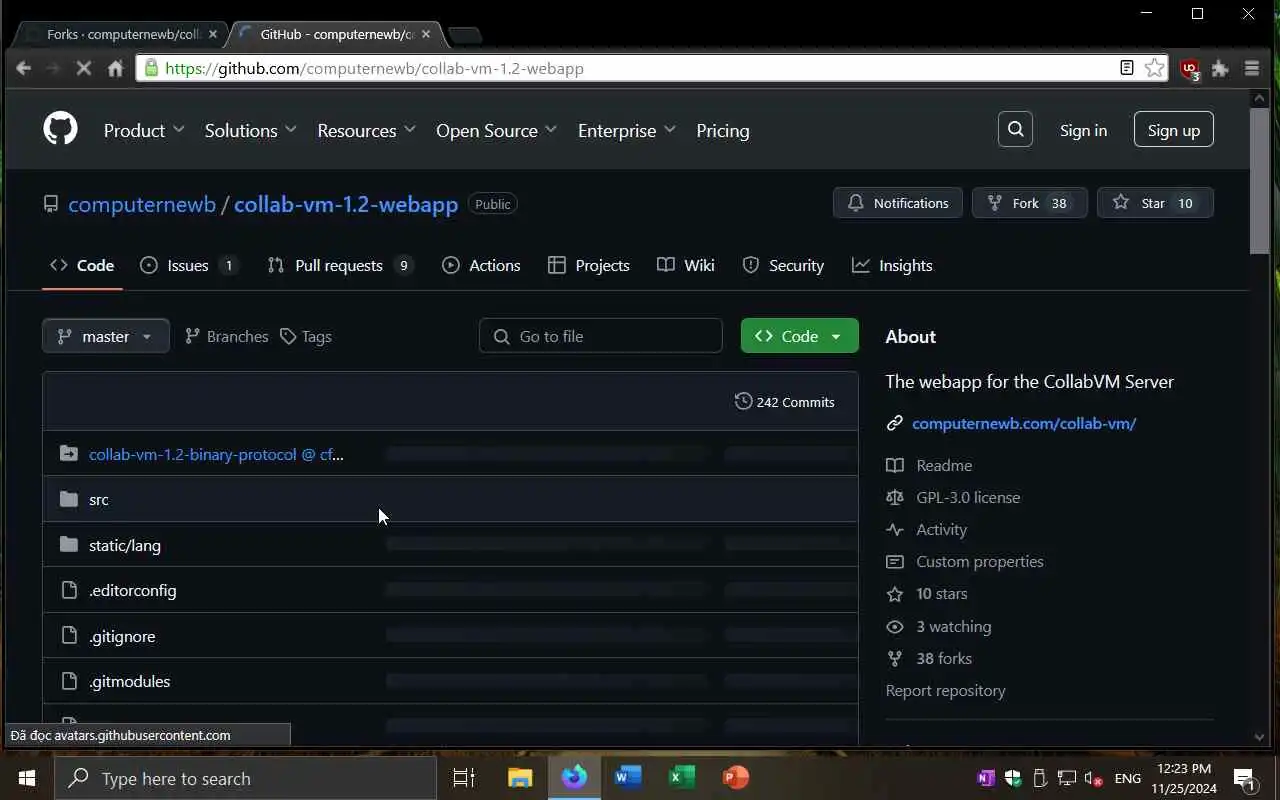The width and height of the screenshot is (1280, 800).
Task: Click the browser back arrow
Action: point(24,68)
